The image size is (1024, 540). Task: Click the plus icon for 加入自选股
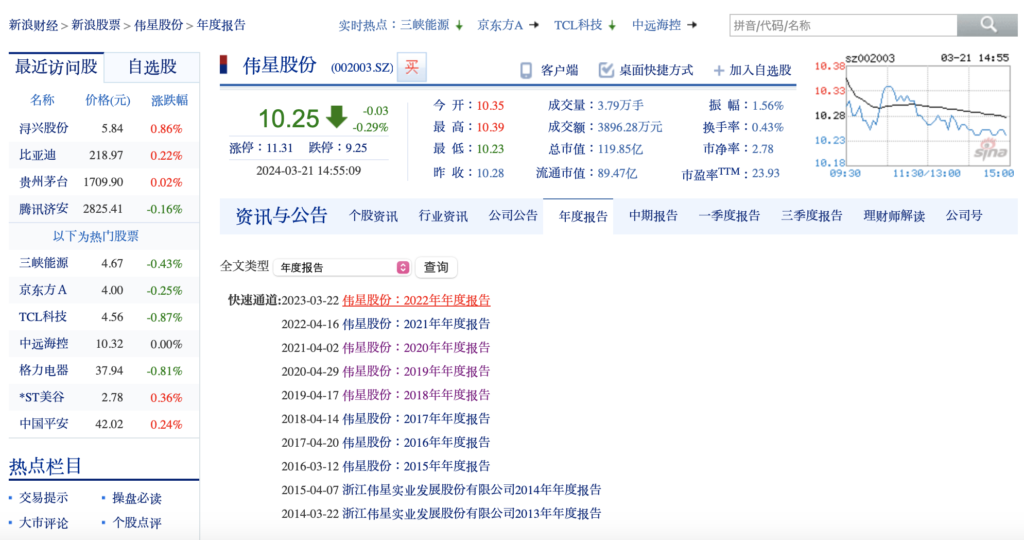[x=718, y=70]
